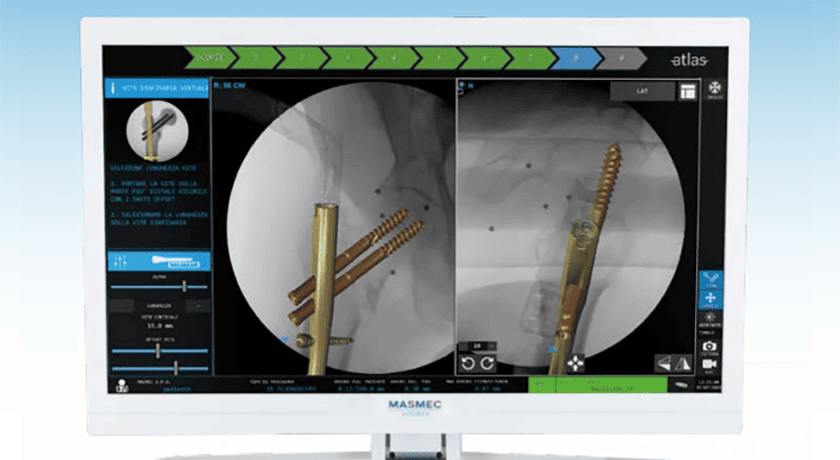Click the atlas logo
840x460 pixels.
coord(689,60)
